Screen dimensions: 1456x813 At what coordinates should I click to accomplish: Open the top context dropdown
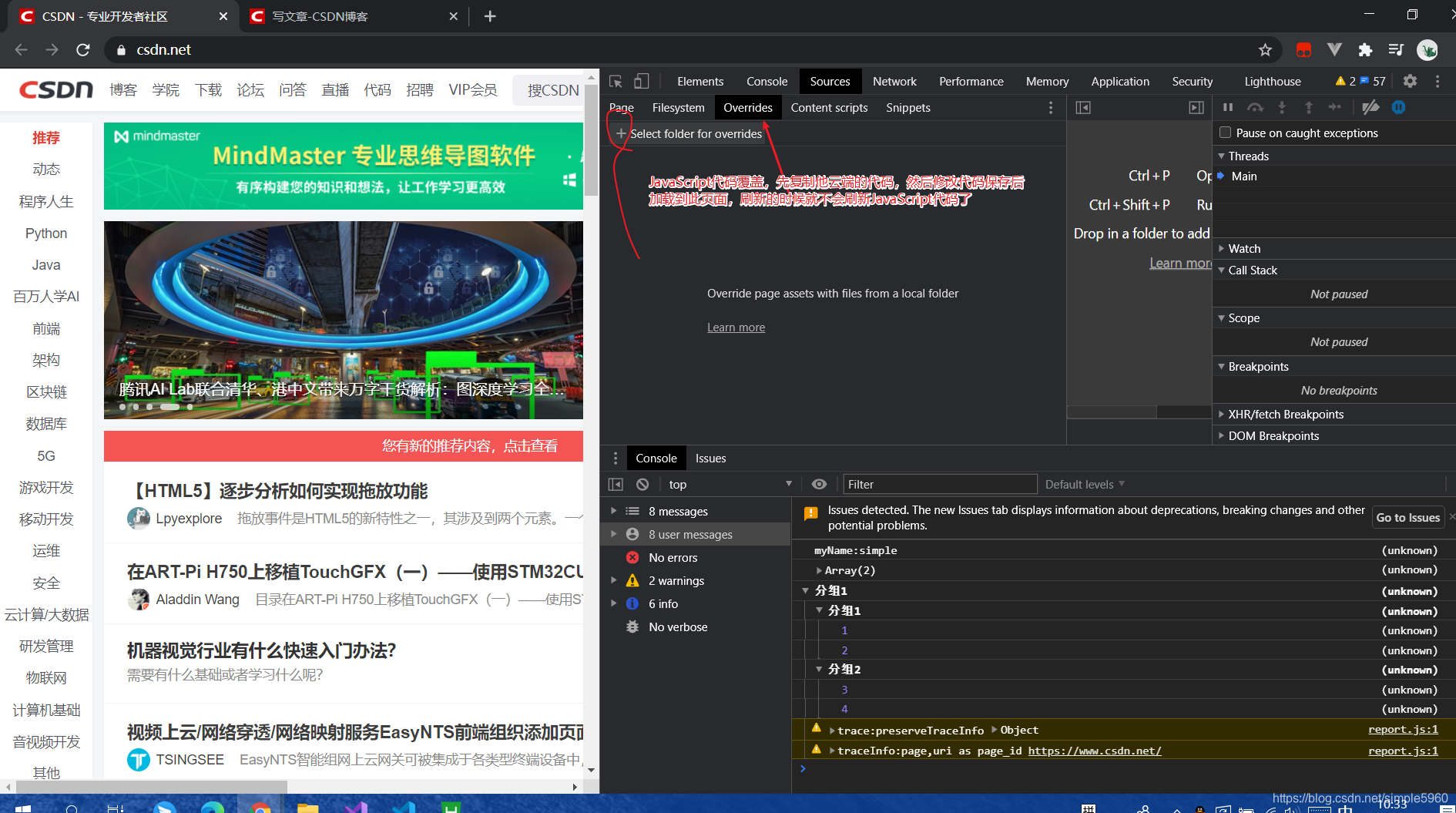730,484
